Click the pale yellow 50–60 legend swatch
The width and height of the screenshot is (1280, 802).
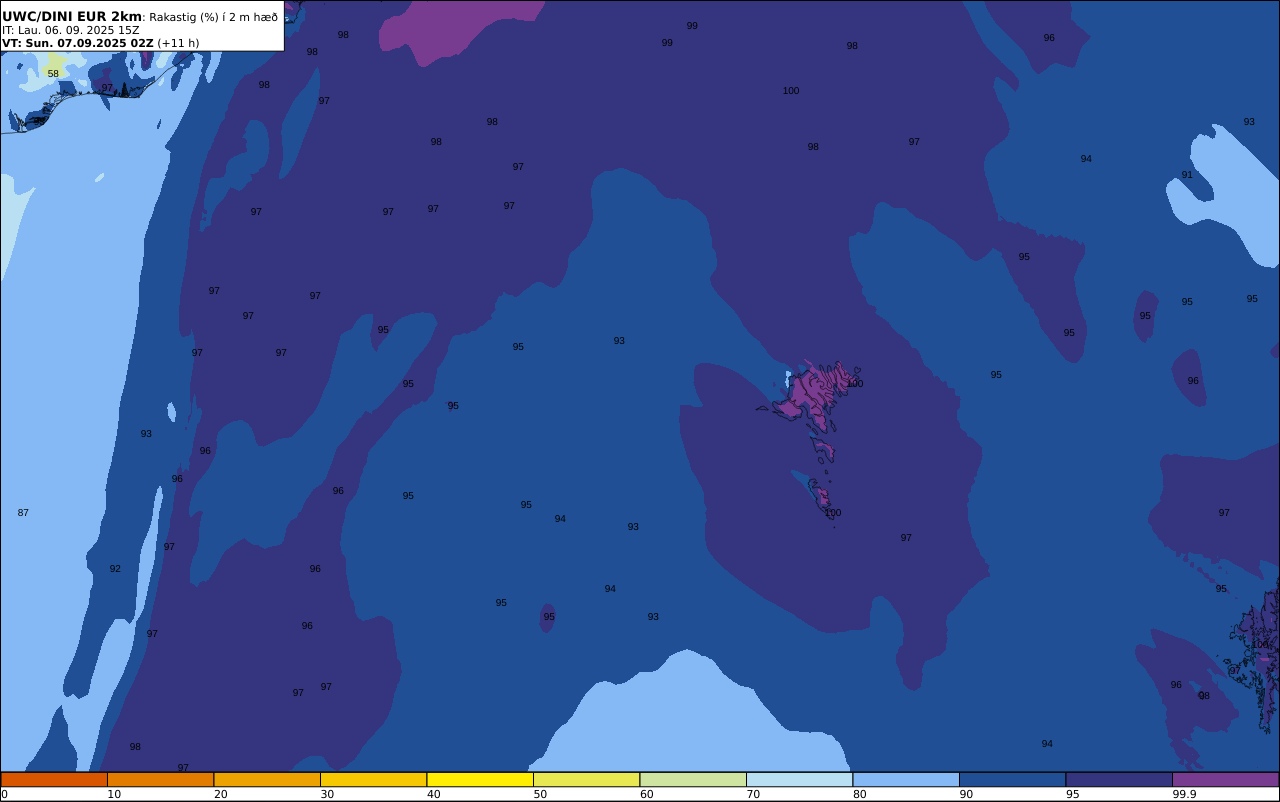(586, 779)
